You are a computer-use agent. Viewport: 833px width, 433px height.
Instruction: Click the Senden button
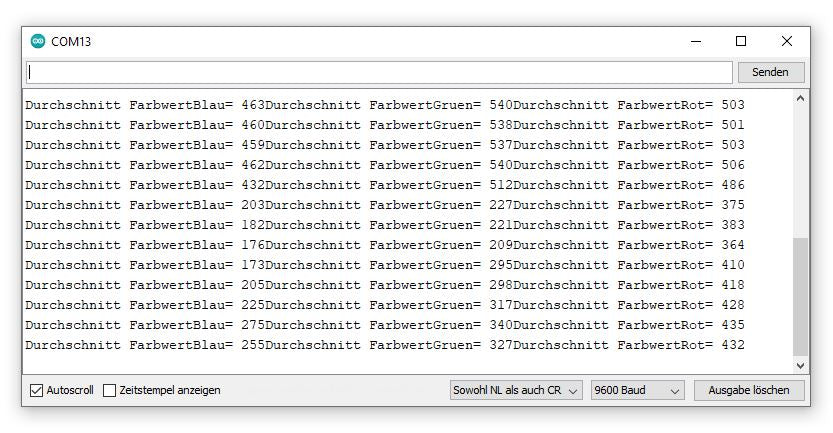[770, 72]
